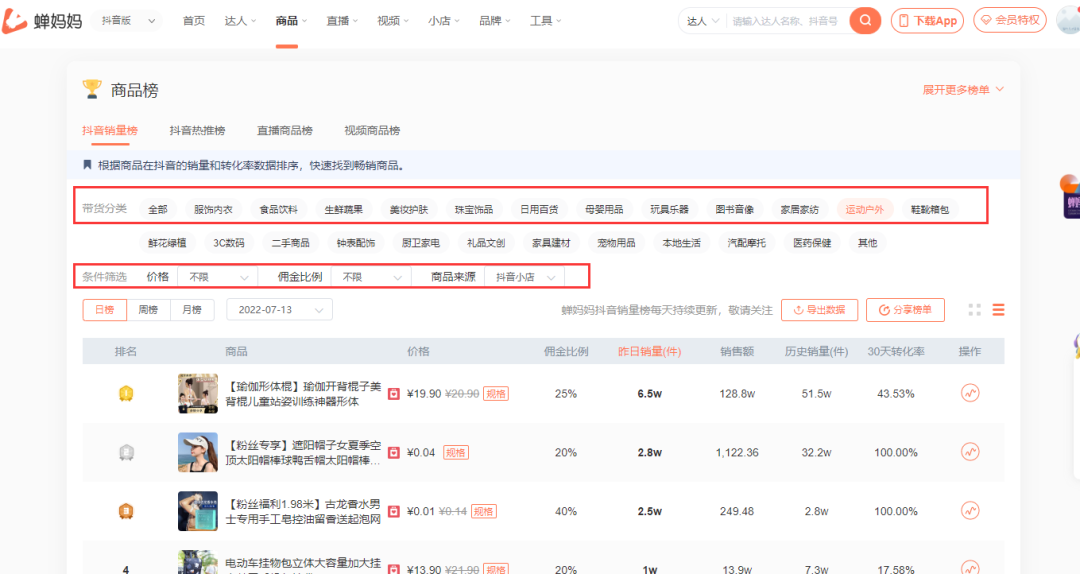
Task: Click the 导出数据 export button
Action: (x=819, y=310)
